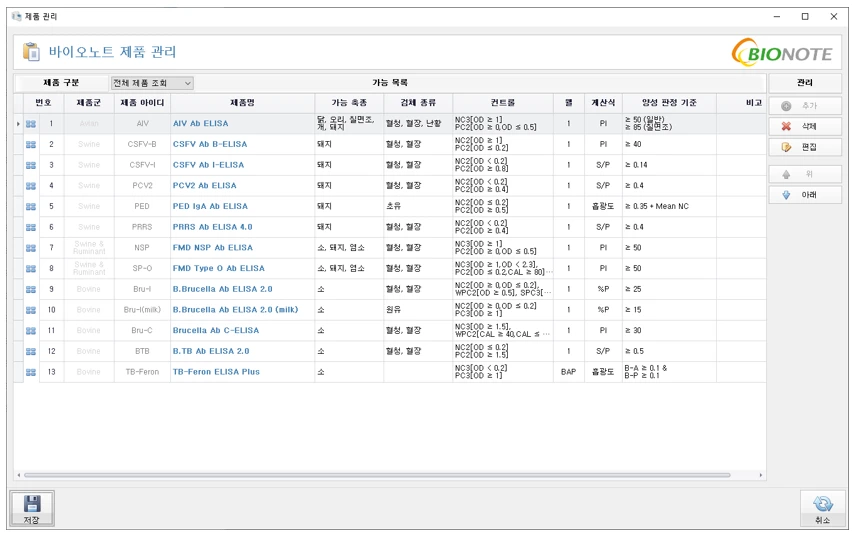Sort by the 제품명 column header
The width and height of the screenshot is (856, 535).
tap(242, 103)
